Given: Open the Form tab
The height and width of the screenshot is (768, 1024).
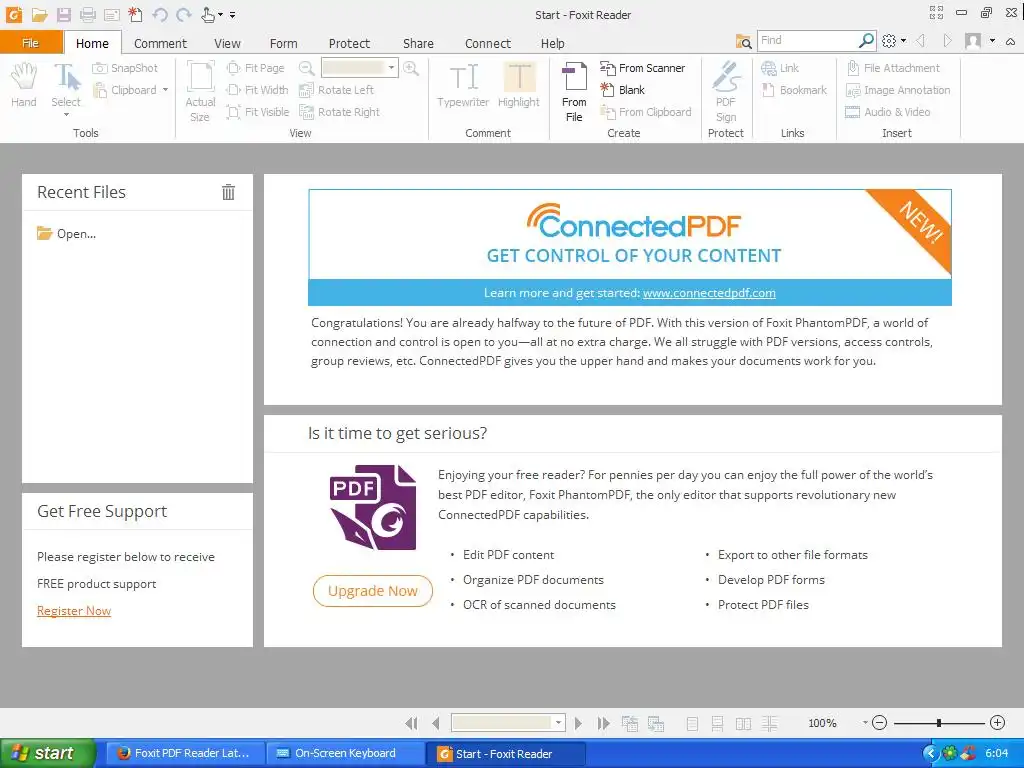Looking at the screenshot, I should [x=283, y=44].
